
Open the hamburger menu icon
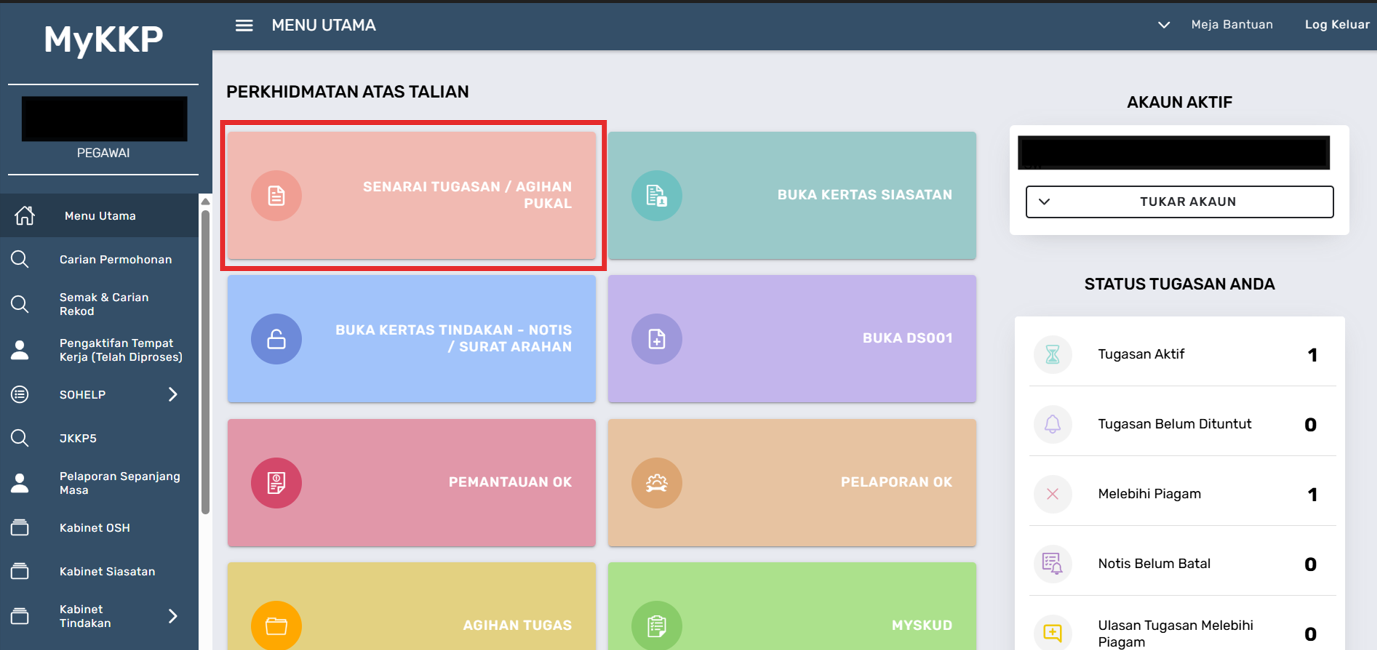tap(244, 25)
